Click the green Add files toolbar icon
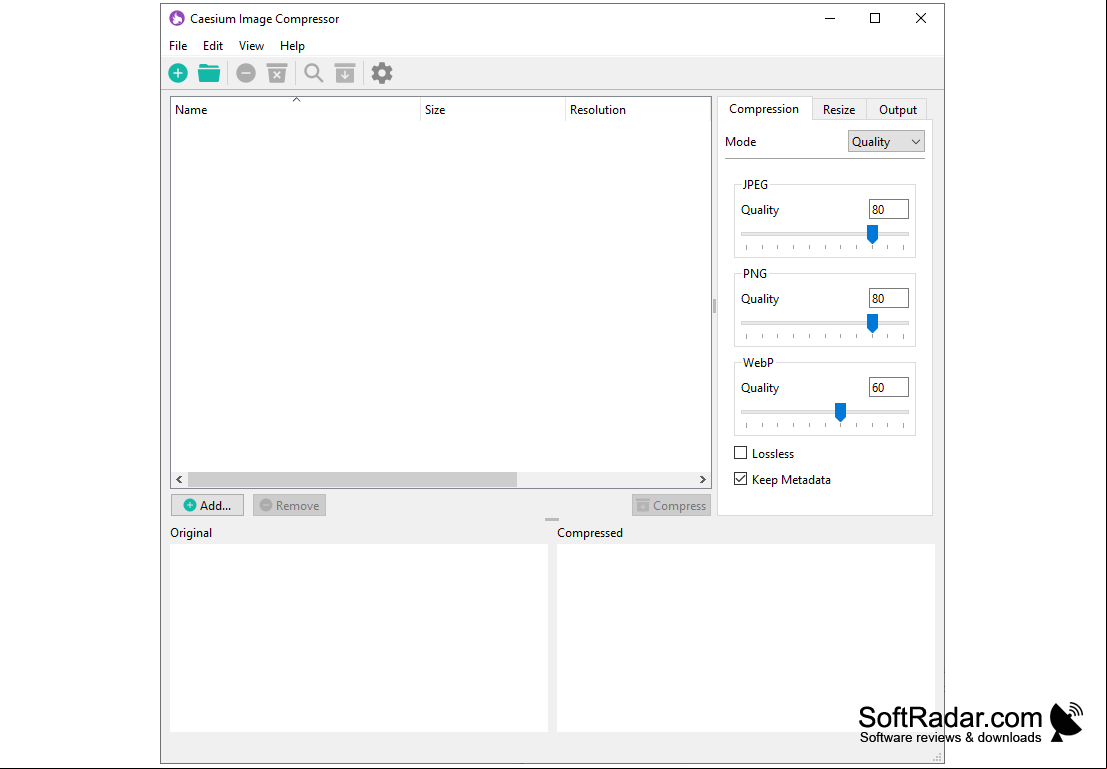Viewport: 1107px width, 769px height. (x=178, y=73)
